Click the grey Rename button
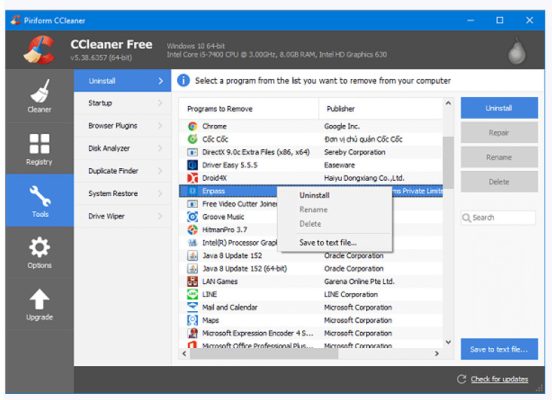552x400 pixels. tap(499, 157)
